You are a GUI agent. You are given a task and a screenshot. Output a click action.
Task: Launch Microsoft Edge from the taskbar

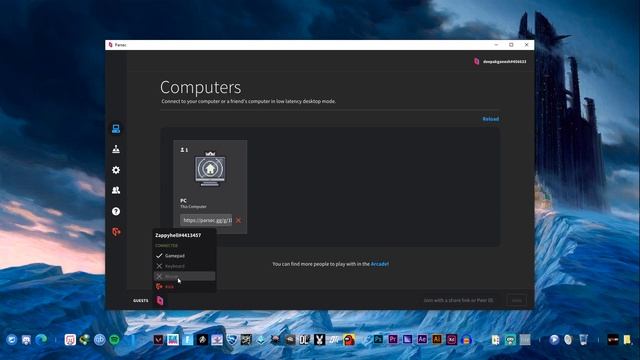41,340
